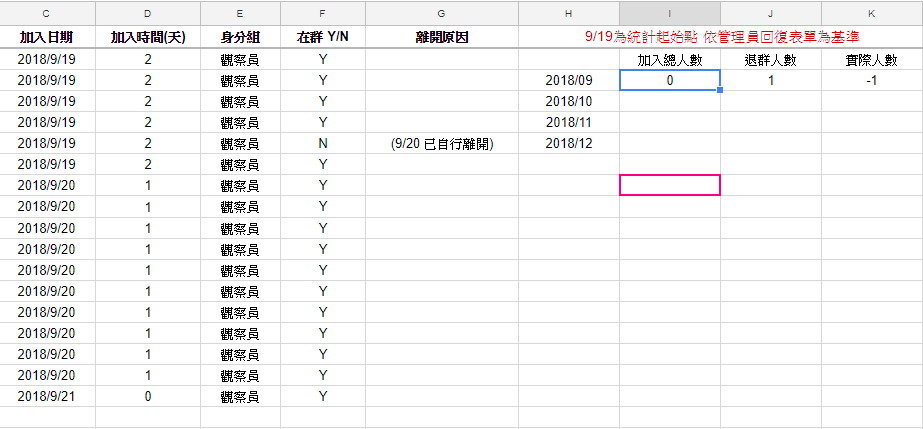Click the 在群 Y/N header cell
The height and width of the screenshot is (429, 923).
(x=323, y=38)
